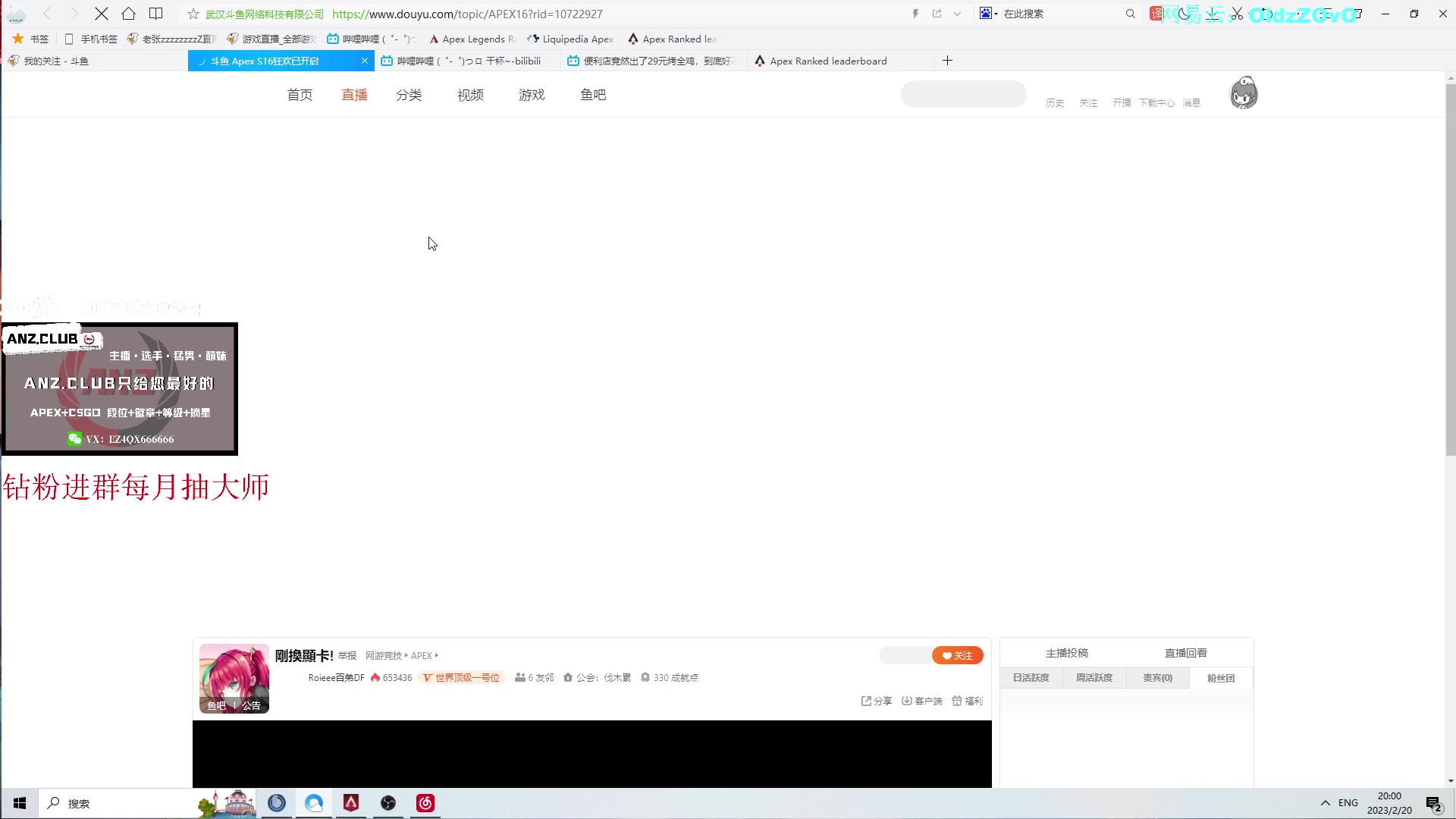Open 消息 messages in header
Image resolution: width=1456 pixels, height=819 pixels.
point(1191,103)
